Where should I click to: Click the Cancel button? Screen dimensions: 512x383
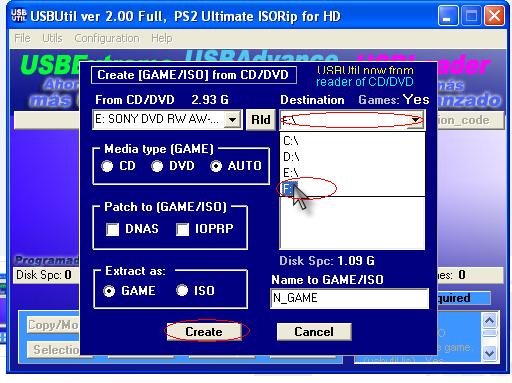click(x=314, y=332)
